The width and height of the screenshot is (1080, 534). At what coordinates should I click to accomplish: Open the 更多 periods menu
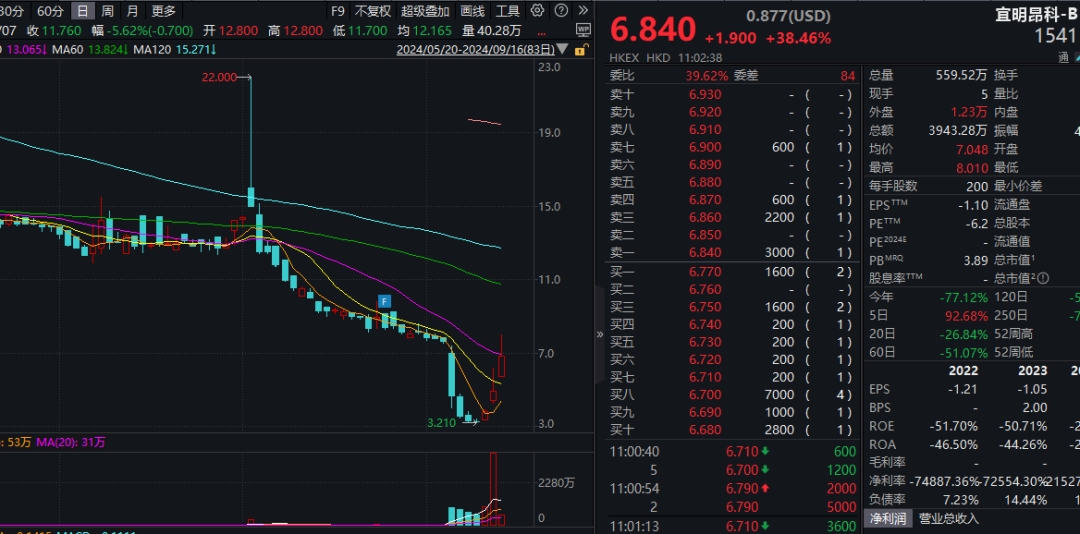[163, 11]
